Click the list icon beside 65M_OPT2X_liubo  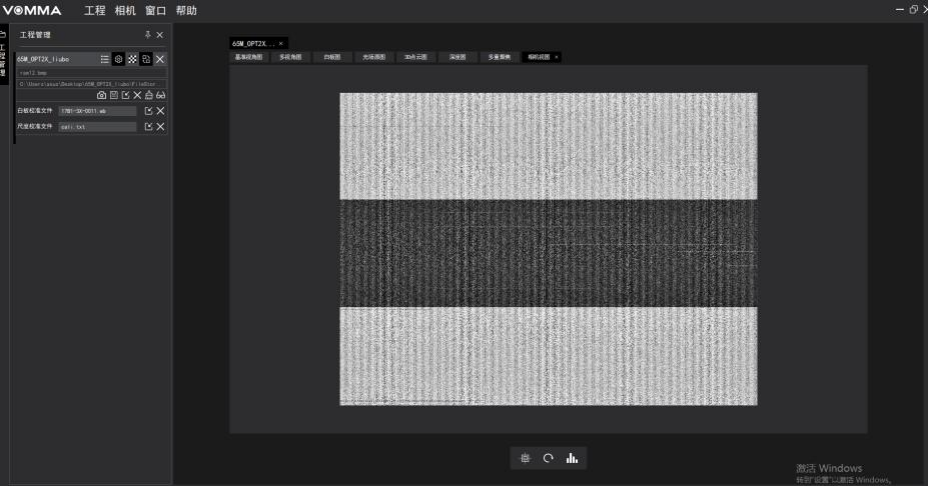[105, 60]
